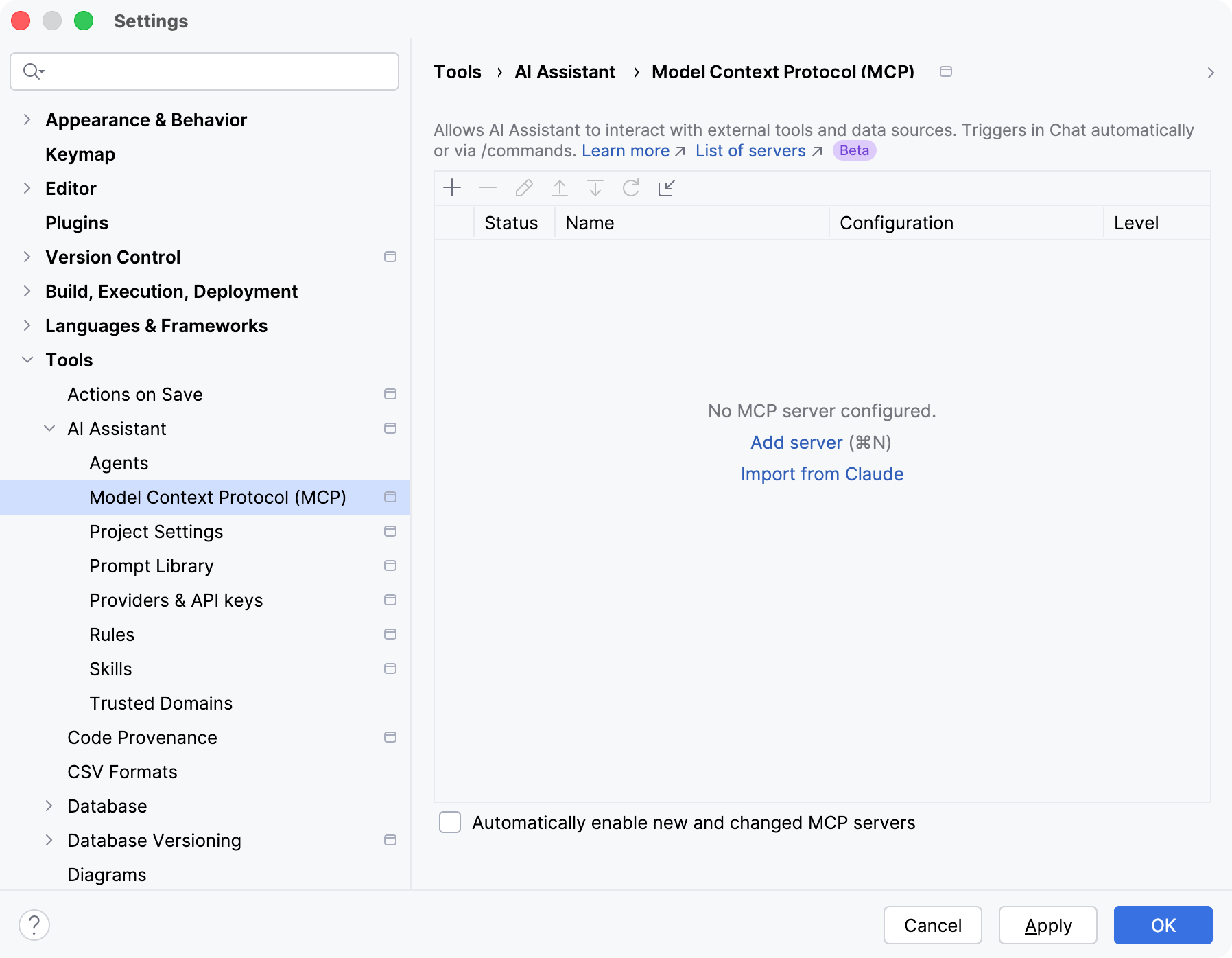Click project icon on AI Assistant row

pos(390,428)
